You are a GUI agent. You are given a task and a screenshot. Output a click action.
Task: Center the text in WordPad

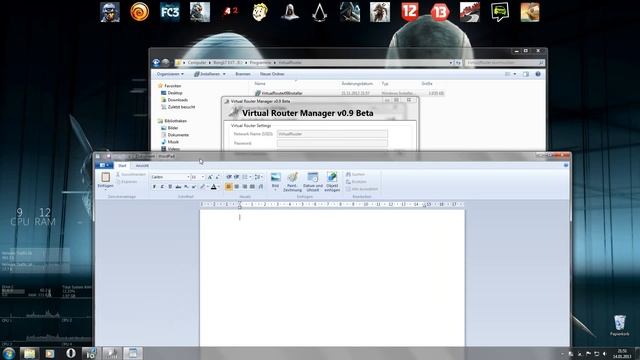pos(237,187)
